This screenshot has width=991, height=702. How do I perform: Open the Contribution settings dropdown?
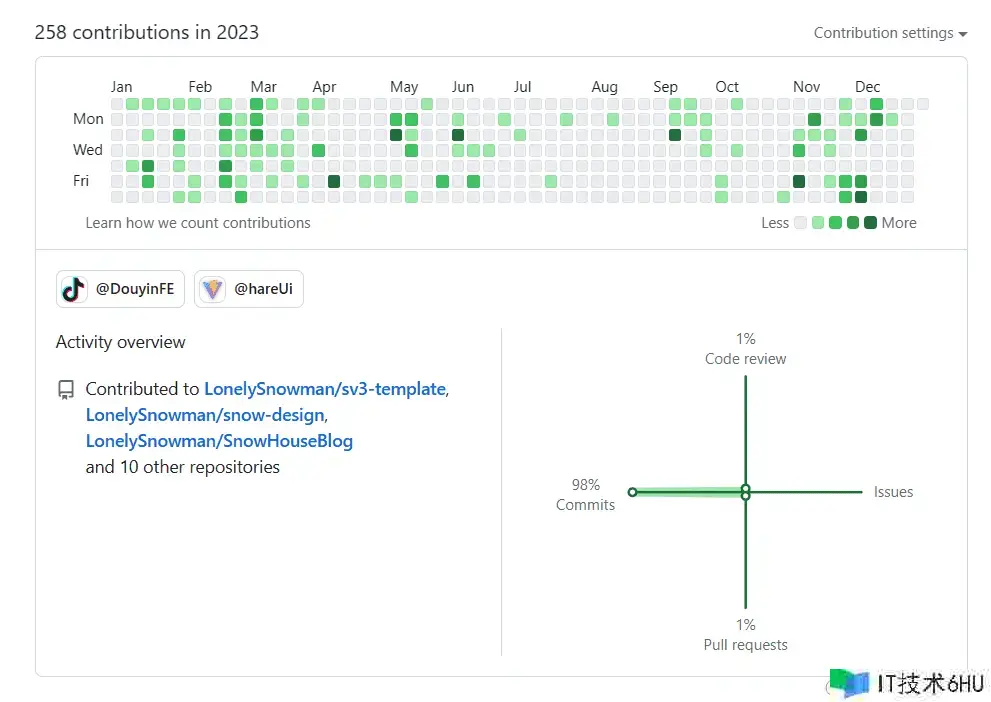tap(890, 33)
